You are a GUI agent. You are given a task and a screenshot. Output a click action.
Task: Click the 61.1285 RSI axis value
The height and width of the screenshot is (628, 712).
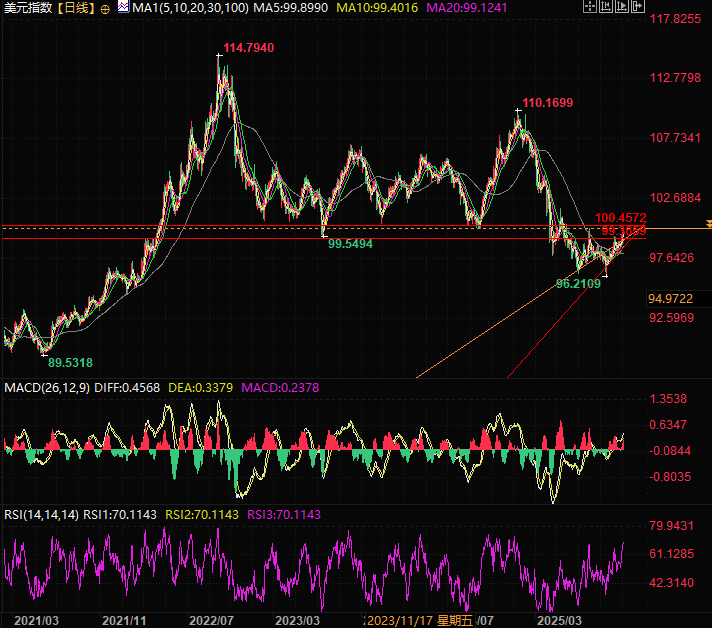click(x=672, y=554)
